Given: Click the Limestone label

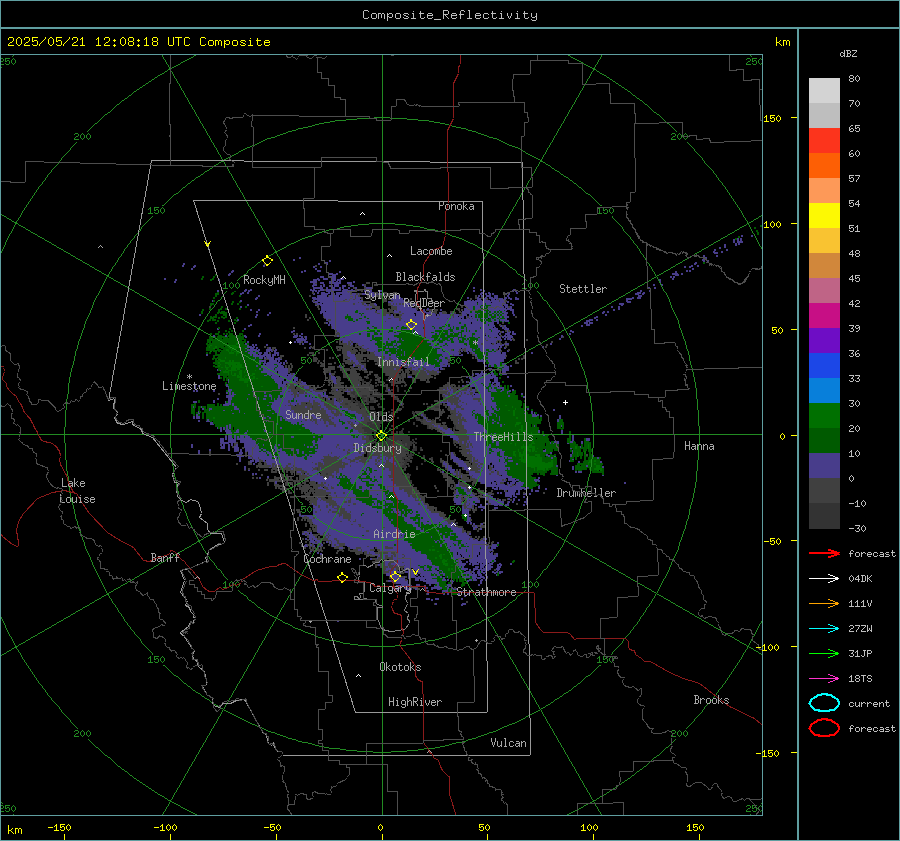Looking at the screenshot, I should coord(189,386).
